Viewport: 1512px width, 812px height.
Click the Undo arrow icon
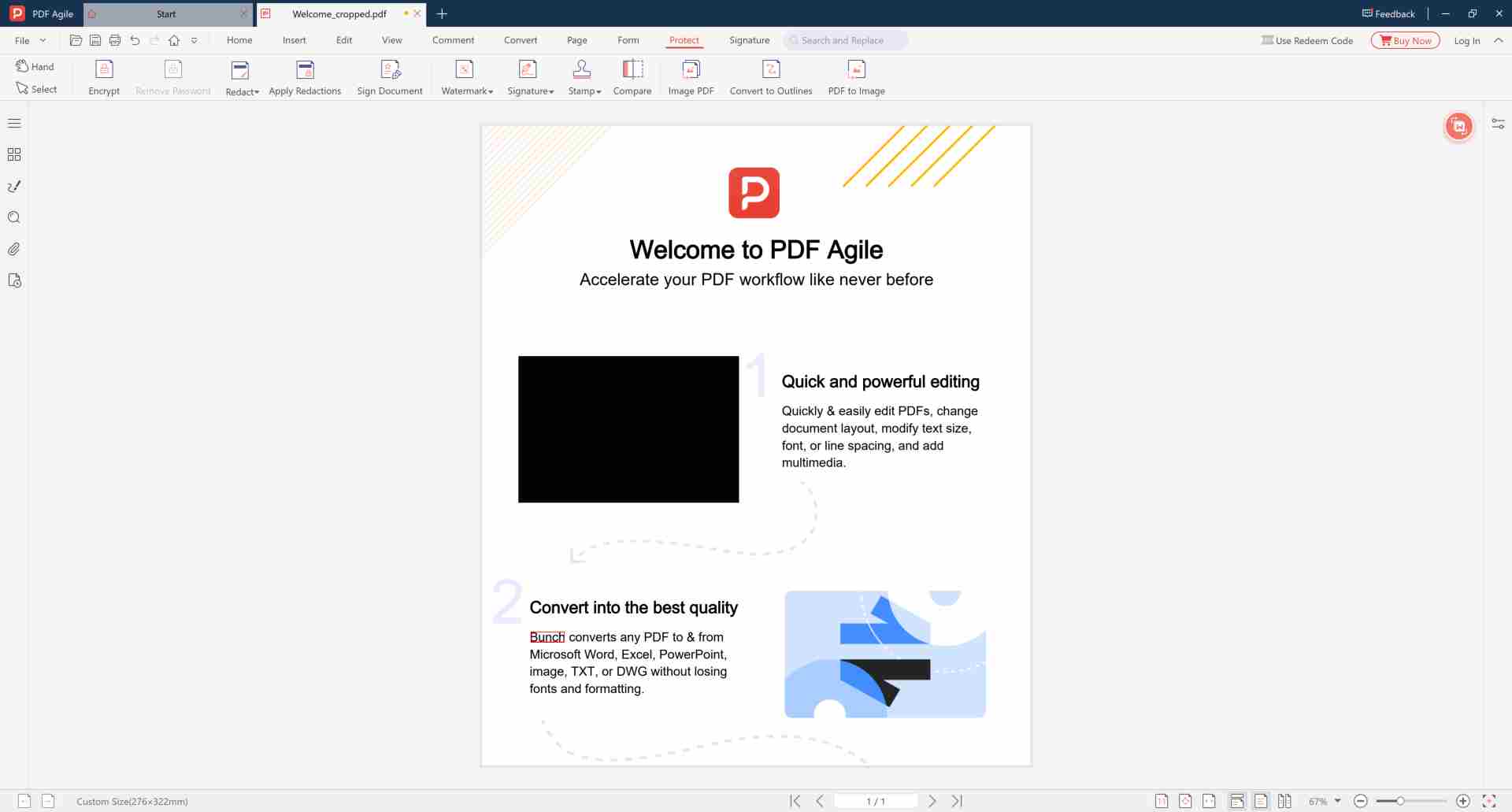click(135, 40)
